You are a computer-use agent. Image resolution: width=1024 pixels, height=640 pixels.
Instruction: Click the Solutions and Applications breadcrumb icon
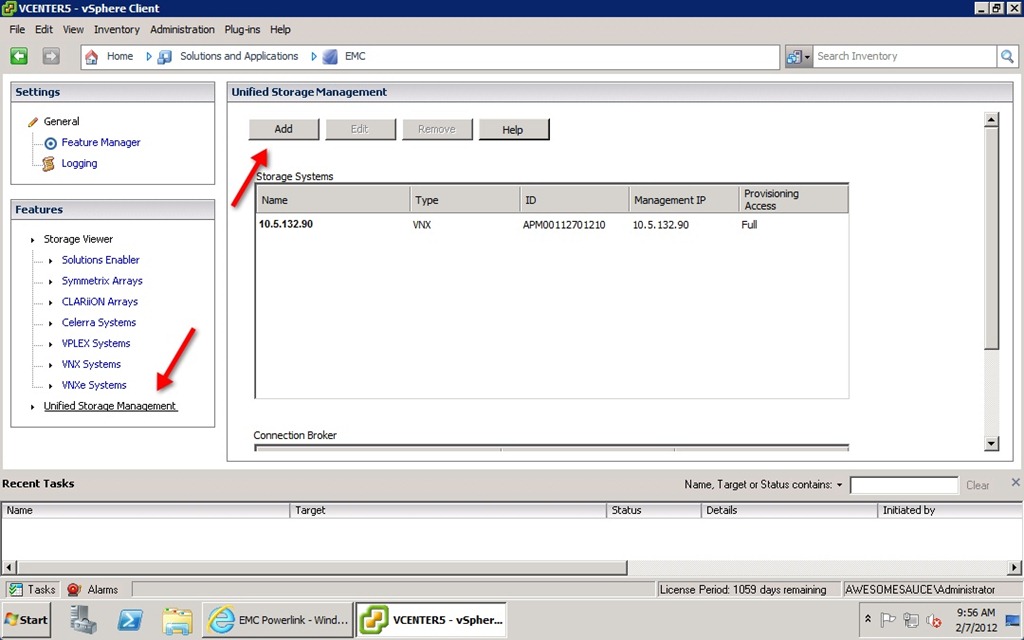click(x=166, y=57)
